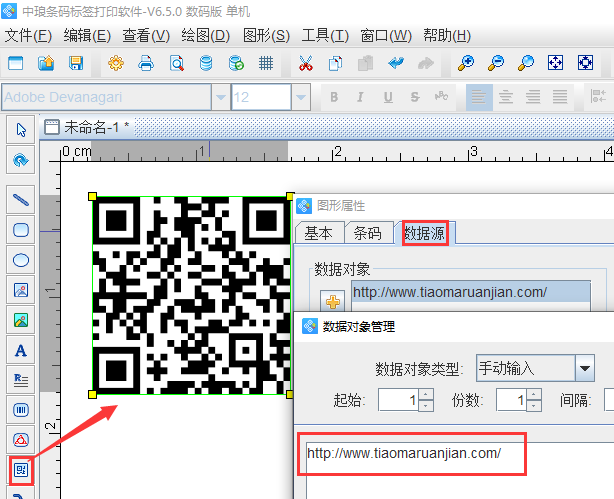Toggle the grid display icon
614x499 pixels.
pyautogui.click(x=266, y=63)
